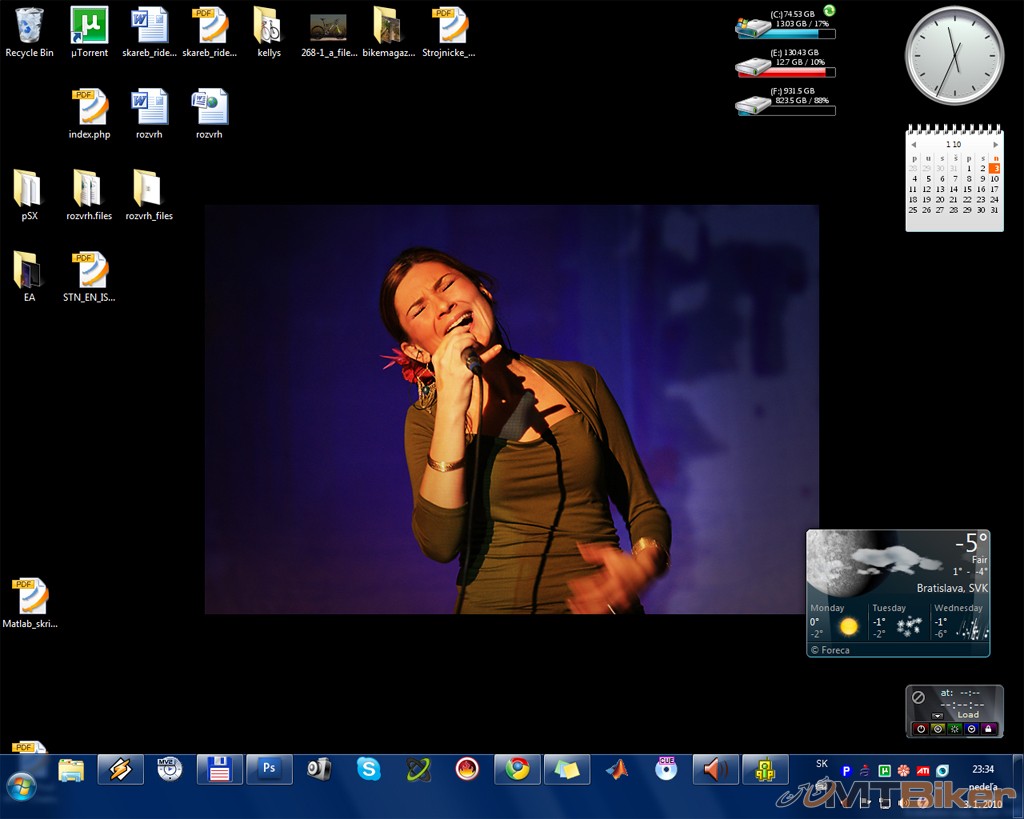The height and width of the screenshot is (819, 1024).
Task: Toggle the purple lock button in the shutdown gadget
Action: [988, 729]
